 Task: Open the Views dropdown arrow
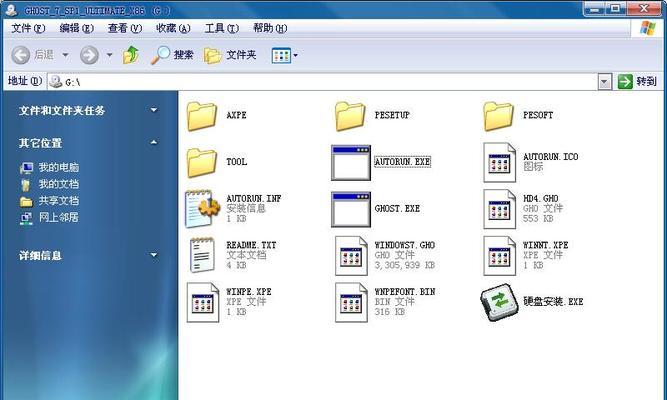296,55
